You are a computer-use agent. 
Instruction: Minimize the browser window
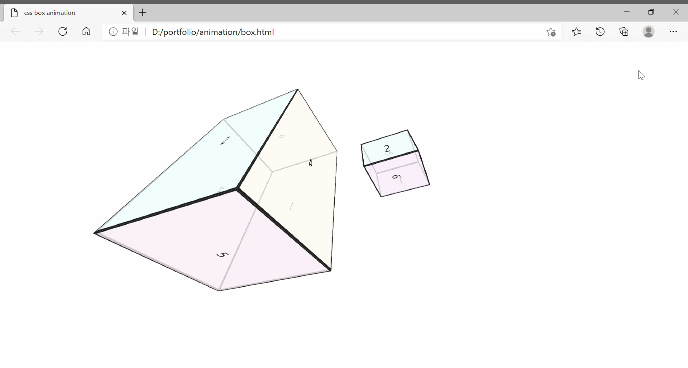pyautogui.click(x=627, y=12)
